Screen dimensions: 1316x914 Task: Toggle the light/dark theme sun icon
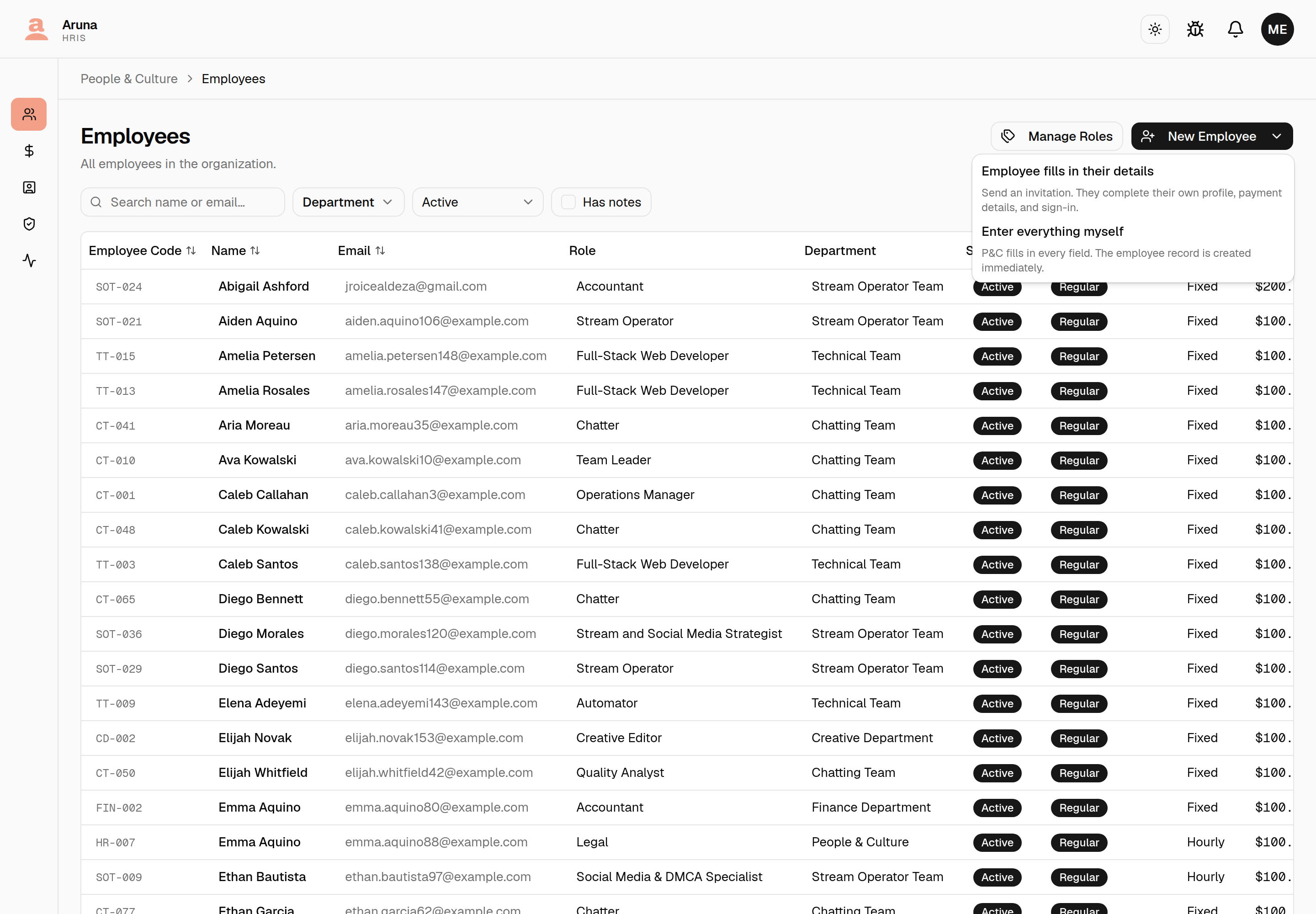tap(1155, 29)
